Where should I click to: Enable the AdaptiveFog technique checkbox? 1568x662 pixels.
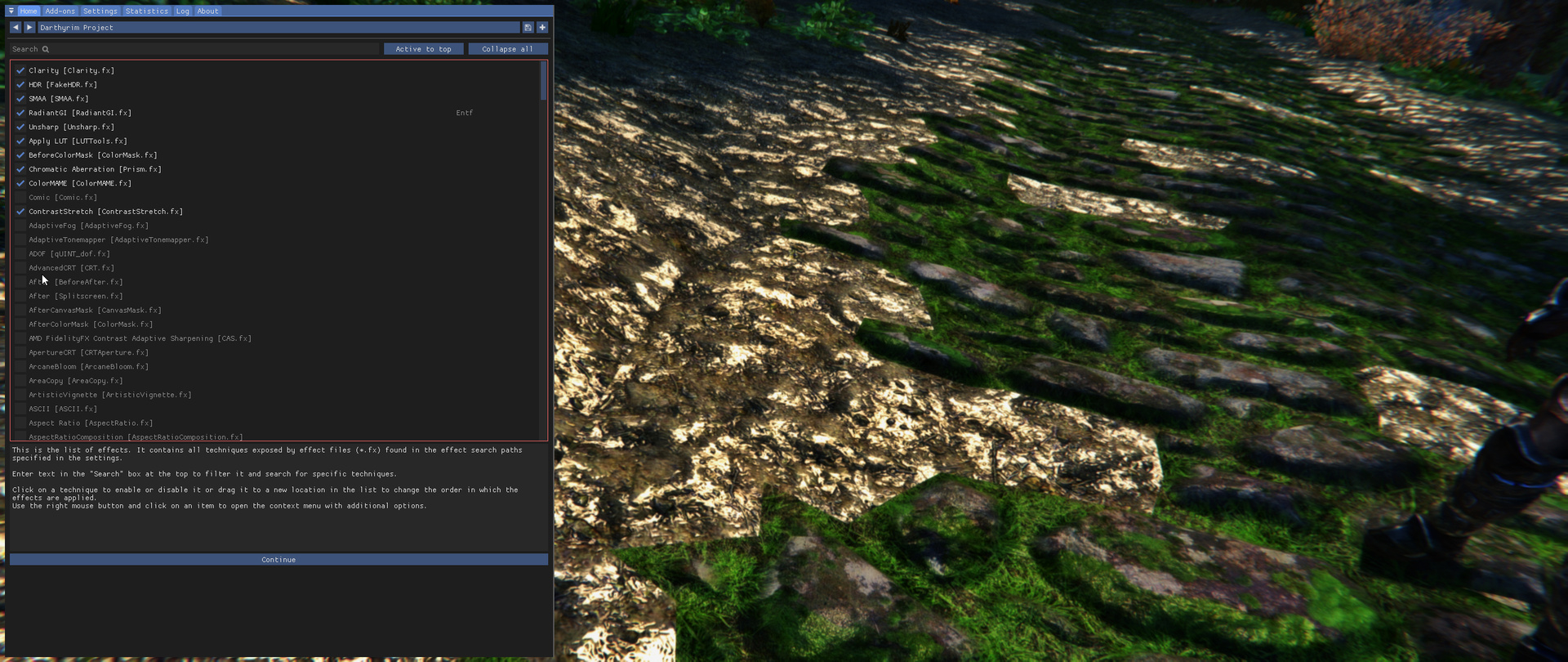20,226
